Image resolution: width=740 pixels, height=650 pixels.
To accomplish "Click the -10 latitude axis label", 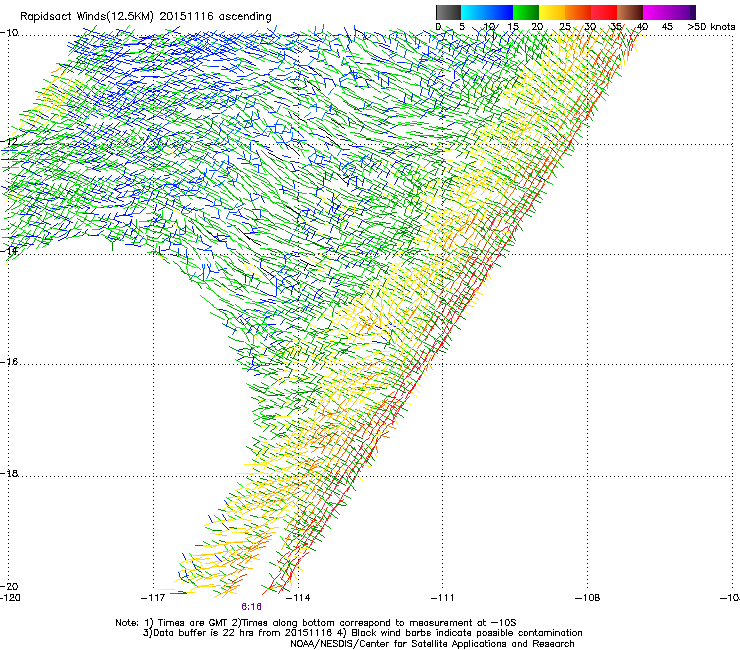I will tap(9, 33).
